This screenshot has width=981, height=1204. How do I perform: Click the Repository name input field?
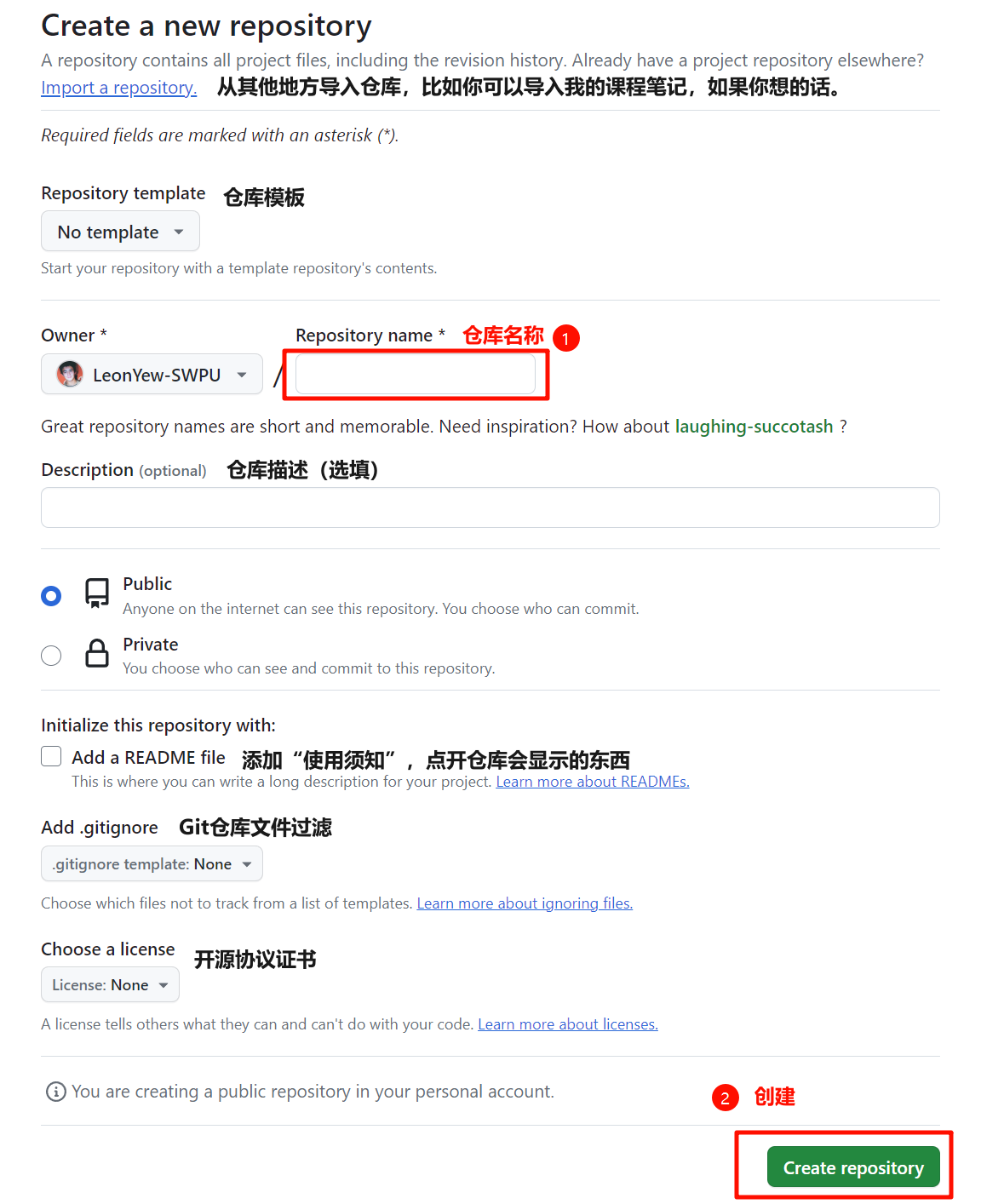(x=416, y=374)
